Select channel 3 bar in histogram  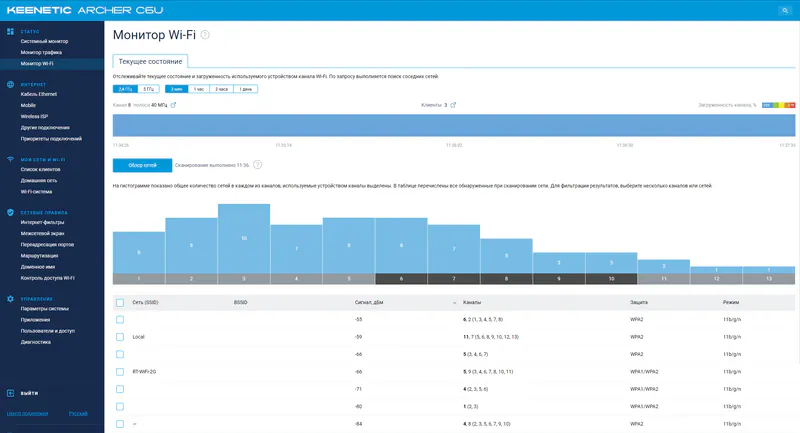point(244,244)
